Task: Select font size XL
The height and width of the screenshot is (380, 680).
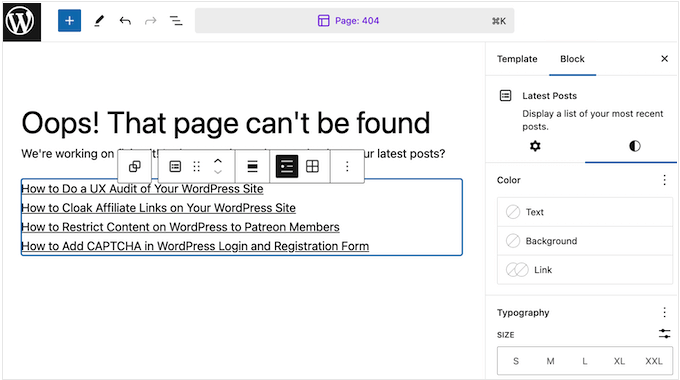Action: click(x=619, y=361)
